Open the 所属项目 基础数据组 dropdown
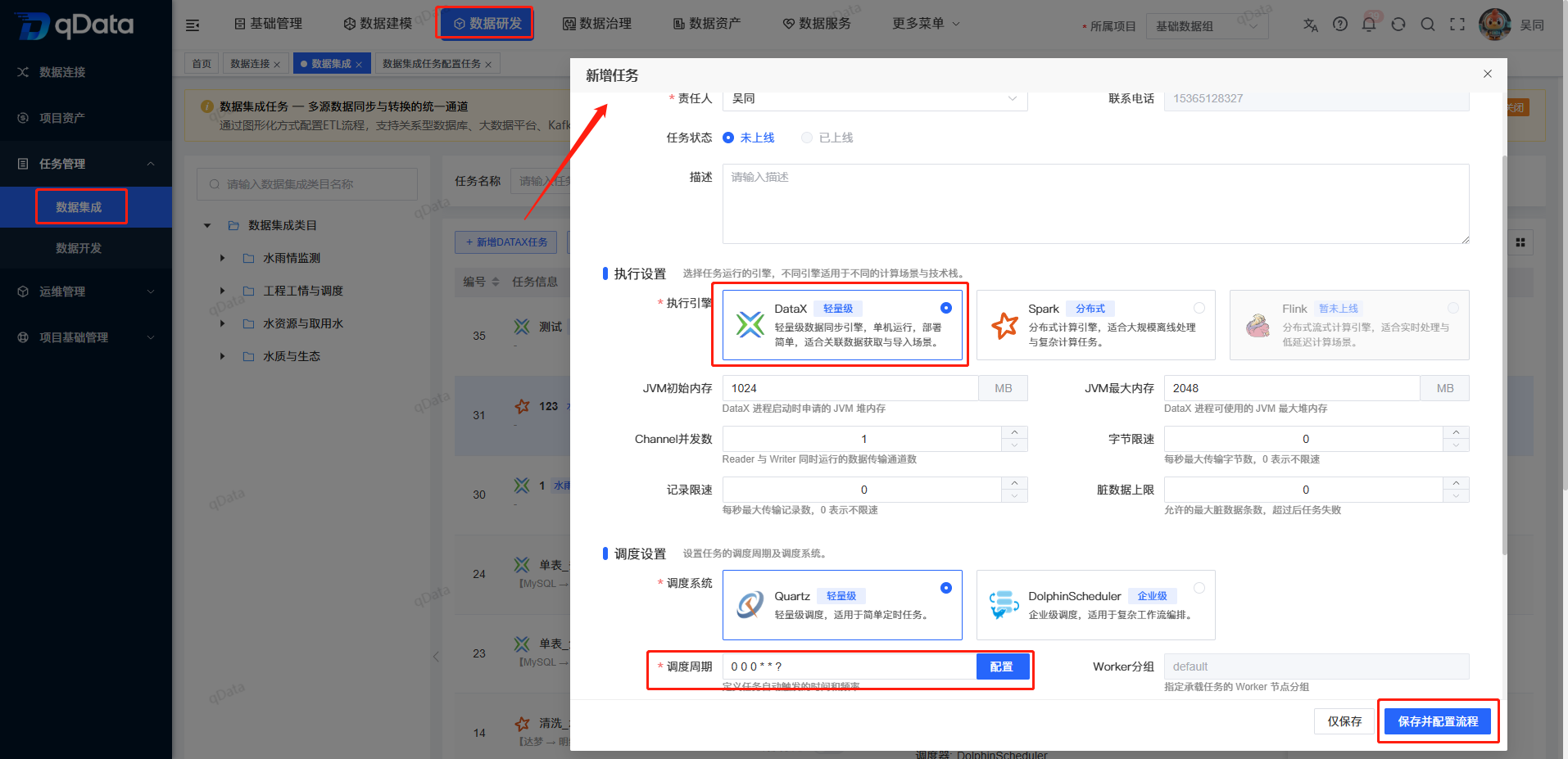Screen dimensions: 1568x759 1207,26
